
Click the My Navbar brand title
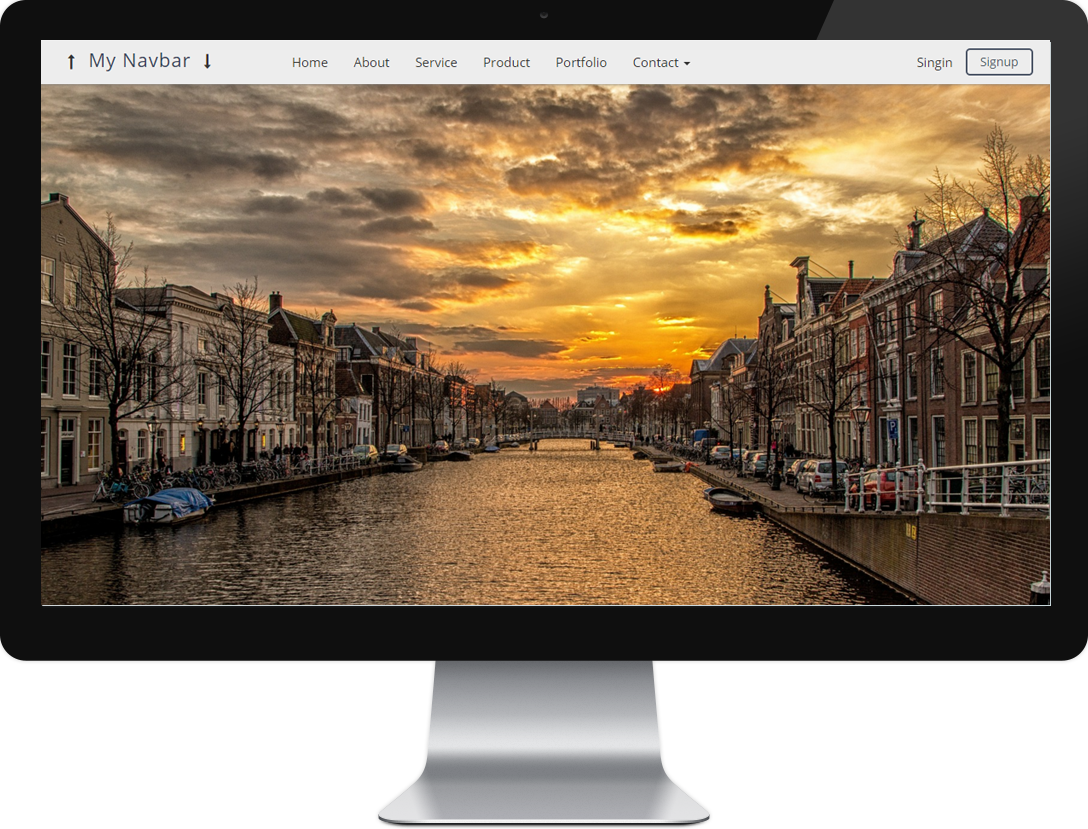[x=139, y=61]
